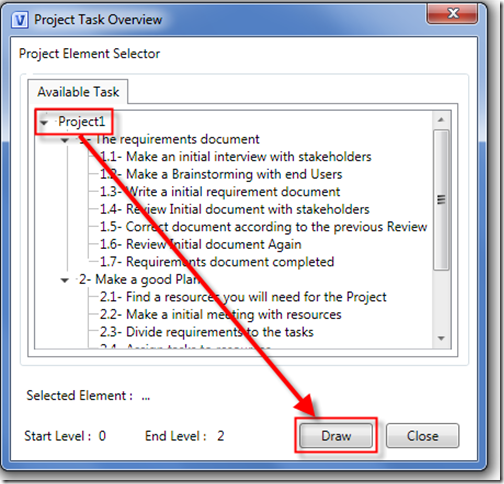Click the vertical scrollbar thumb

(441, 200)
